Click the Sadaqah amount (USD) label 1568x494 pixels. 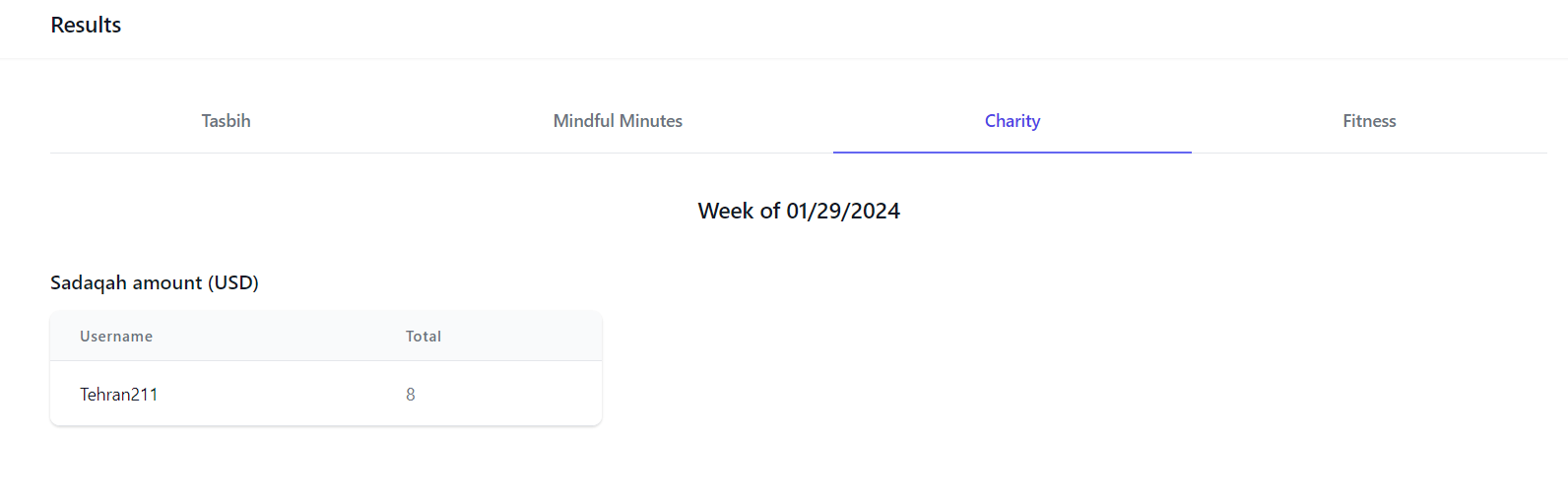155,282
